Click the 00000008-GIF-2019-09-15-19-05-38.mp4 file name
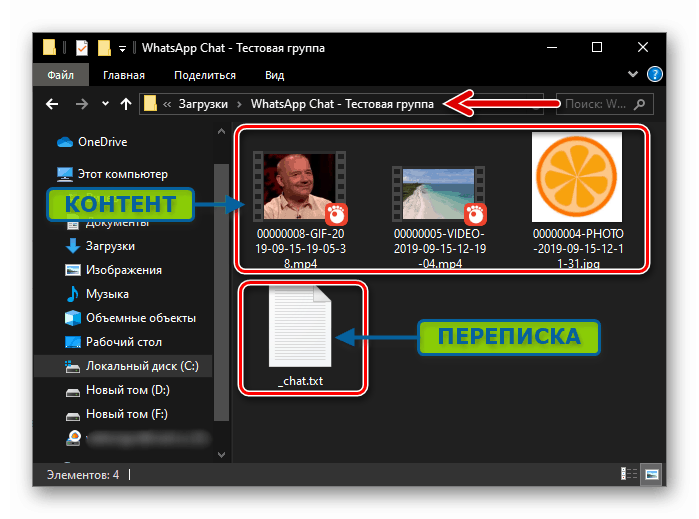 point(300,248)
